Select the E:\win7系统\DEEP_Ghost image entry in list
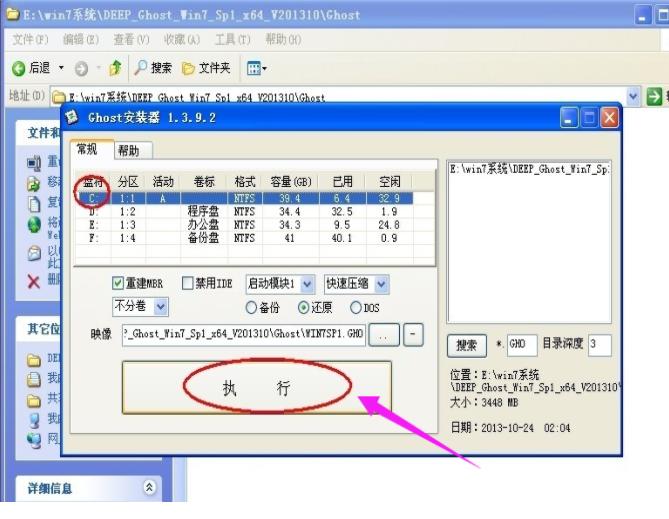Viewport: 669px width, 519px height. click(529, 169)
